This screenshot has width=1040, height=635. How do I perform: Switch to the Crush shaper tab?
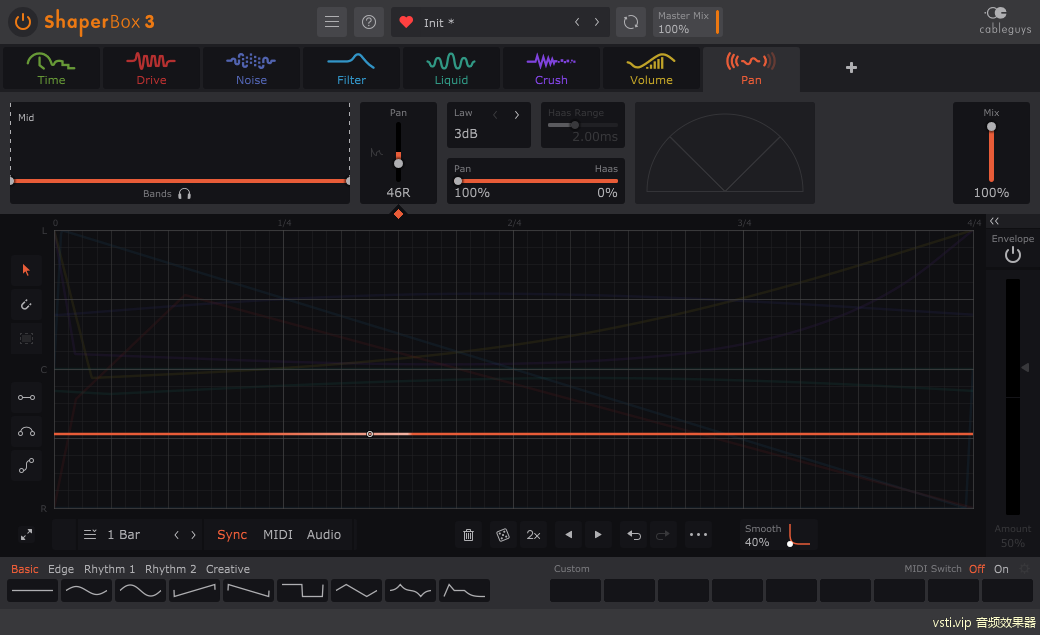tap(551, 68)
